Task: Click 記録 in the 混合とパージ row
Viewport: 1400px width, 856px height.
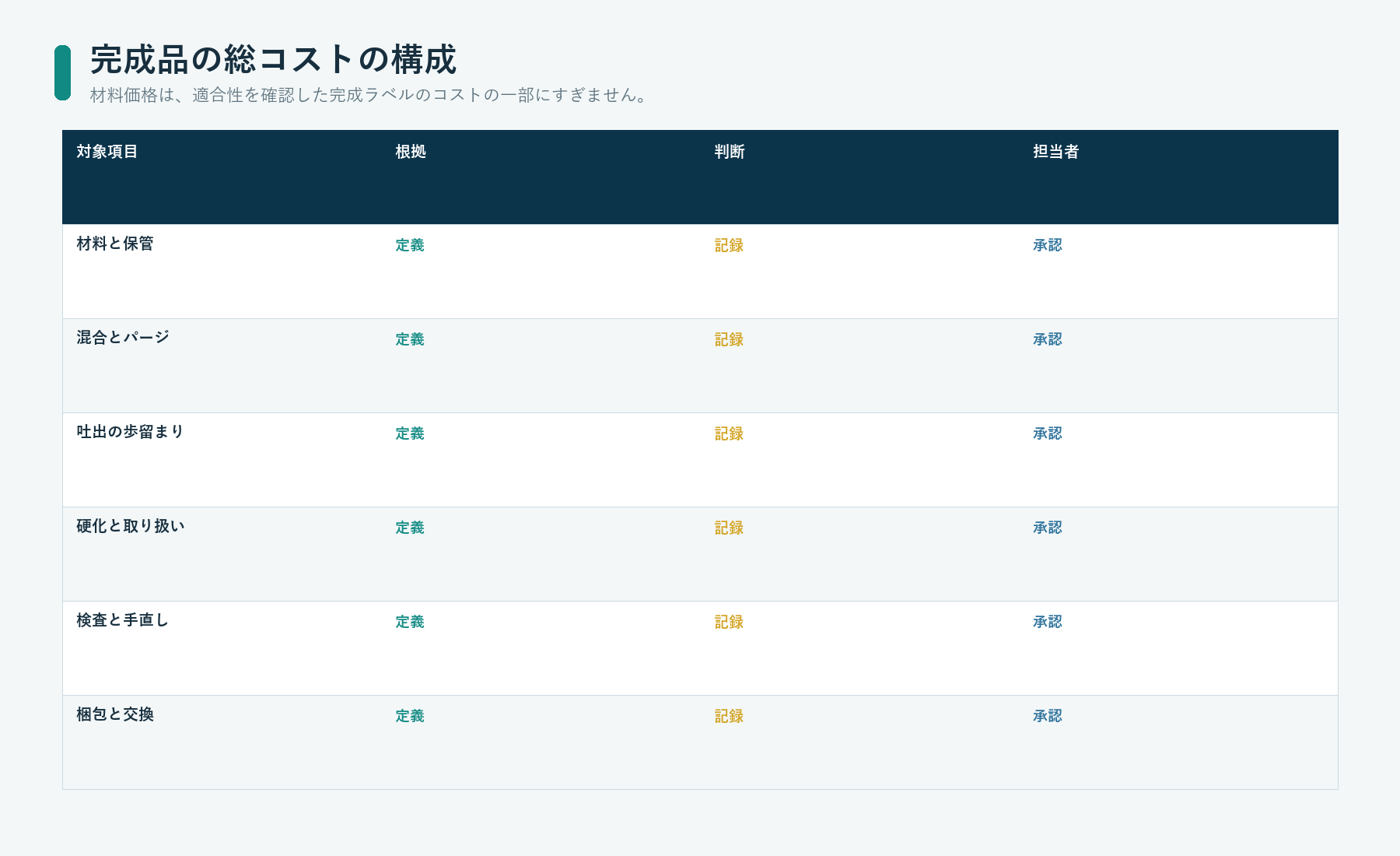Action: pos(729,339)
